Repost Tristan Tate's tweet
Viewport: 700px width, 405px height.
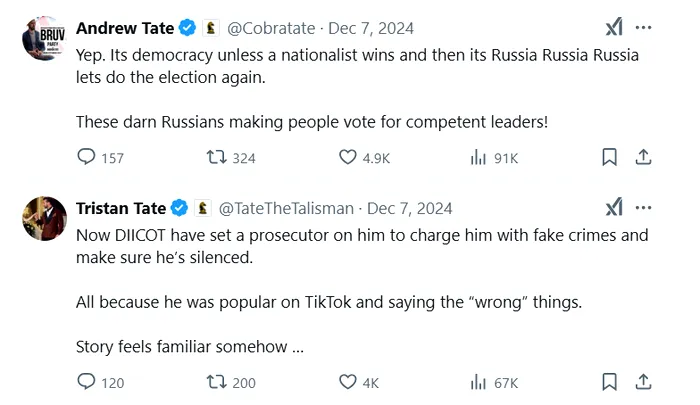[215, 382]
